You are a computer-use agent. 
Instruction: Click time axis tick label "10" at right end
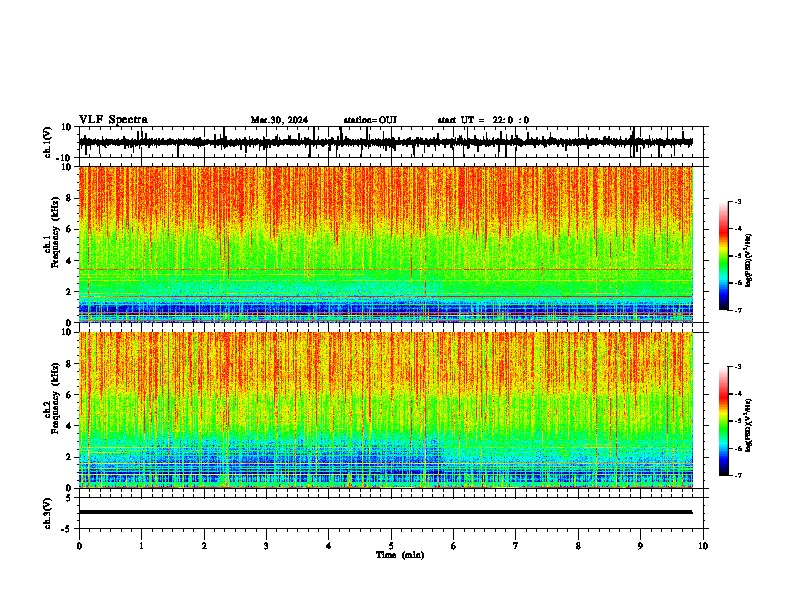click(703, 546)
